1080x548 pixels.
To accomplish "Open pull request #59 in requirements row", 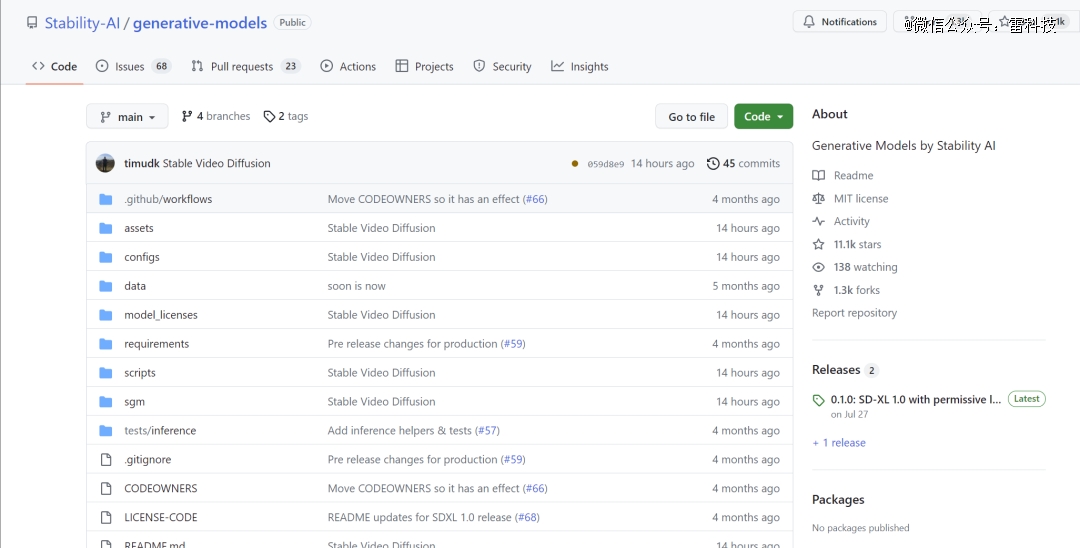I will tap(513, 344).
